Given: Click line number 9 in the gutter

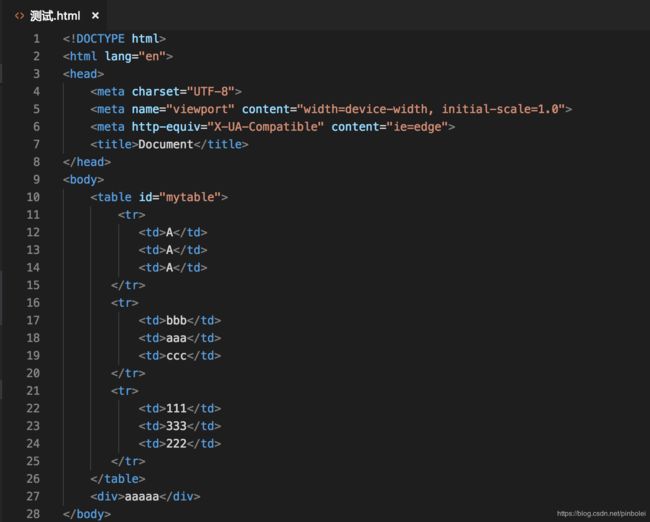Looking at the screenshot, I should pos(36,180).
